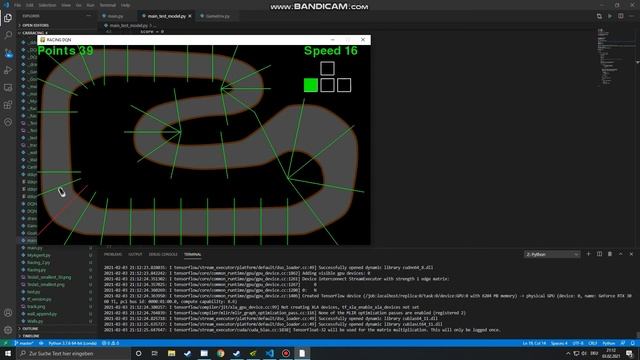Open editor more actions ellipsis
Image resolution: width=640 pixels, height=360 pixels.
click(631, 16)
